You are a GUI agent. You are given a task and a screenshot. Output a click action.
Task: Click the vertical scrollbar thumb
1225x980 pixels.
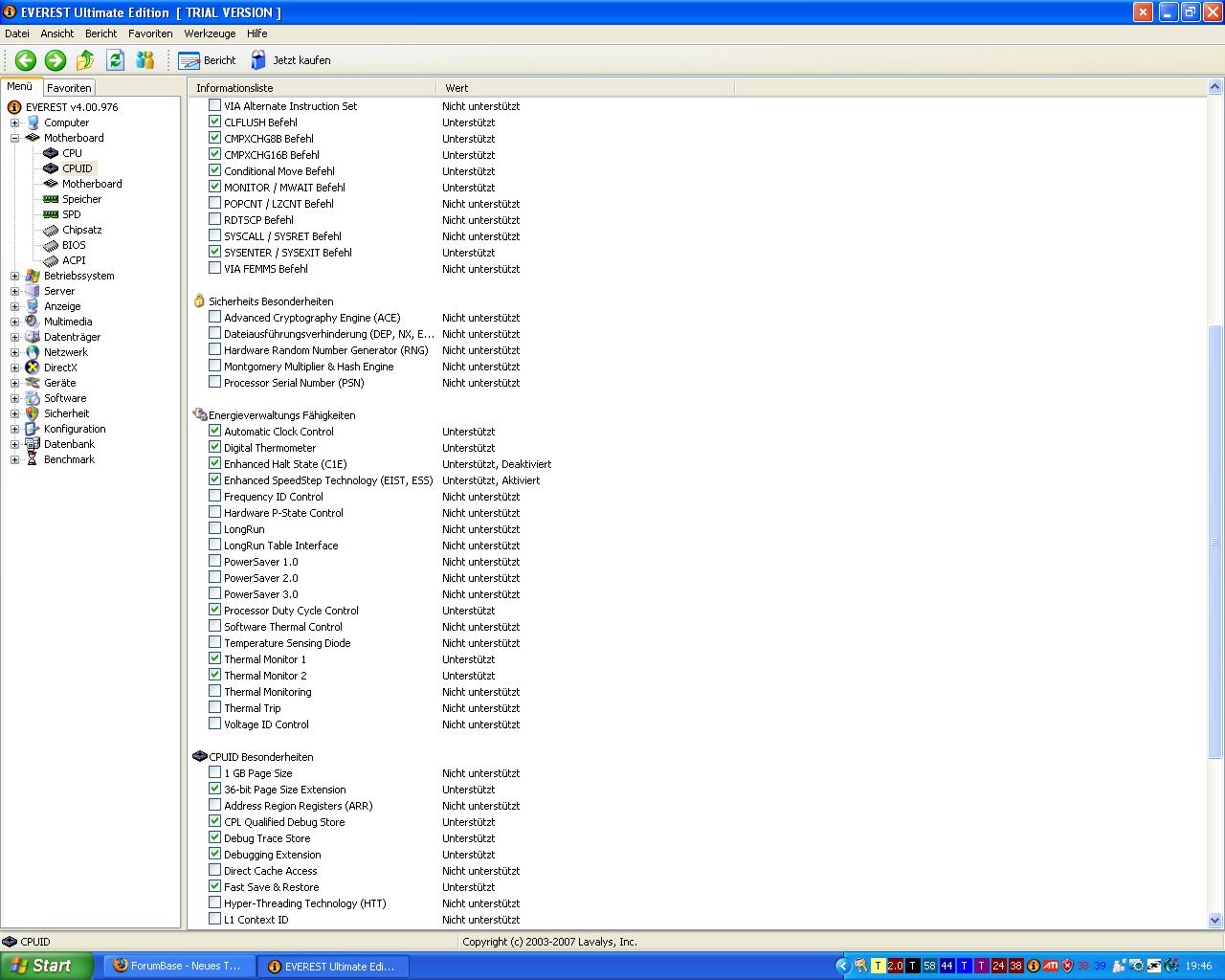[x=1215, y=542]
